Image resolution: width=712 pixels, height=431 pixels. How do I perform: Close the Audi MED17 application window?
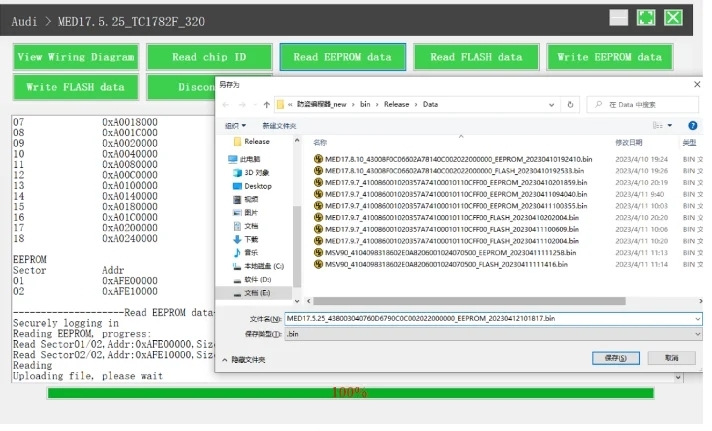click(673, 18)
